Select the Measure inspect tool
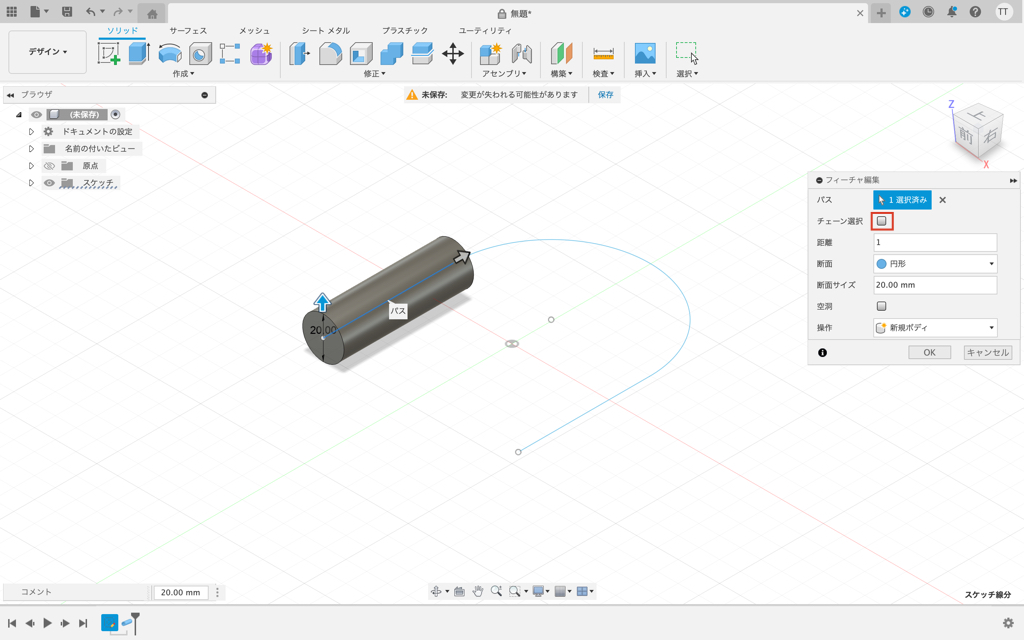 click(603, 54)
